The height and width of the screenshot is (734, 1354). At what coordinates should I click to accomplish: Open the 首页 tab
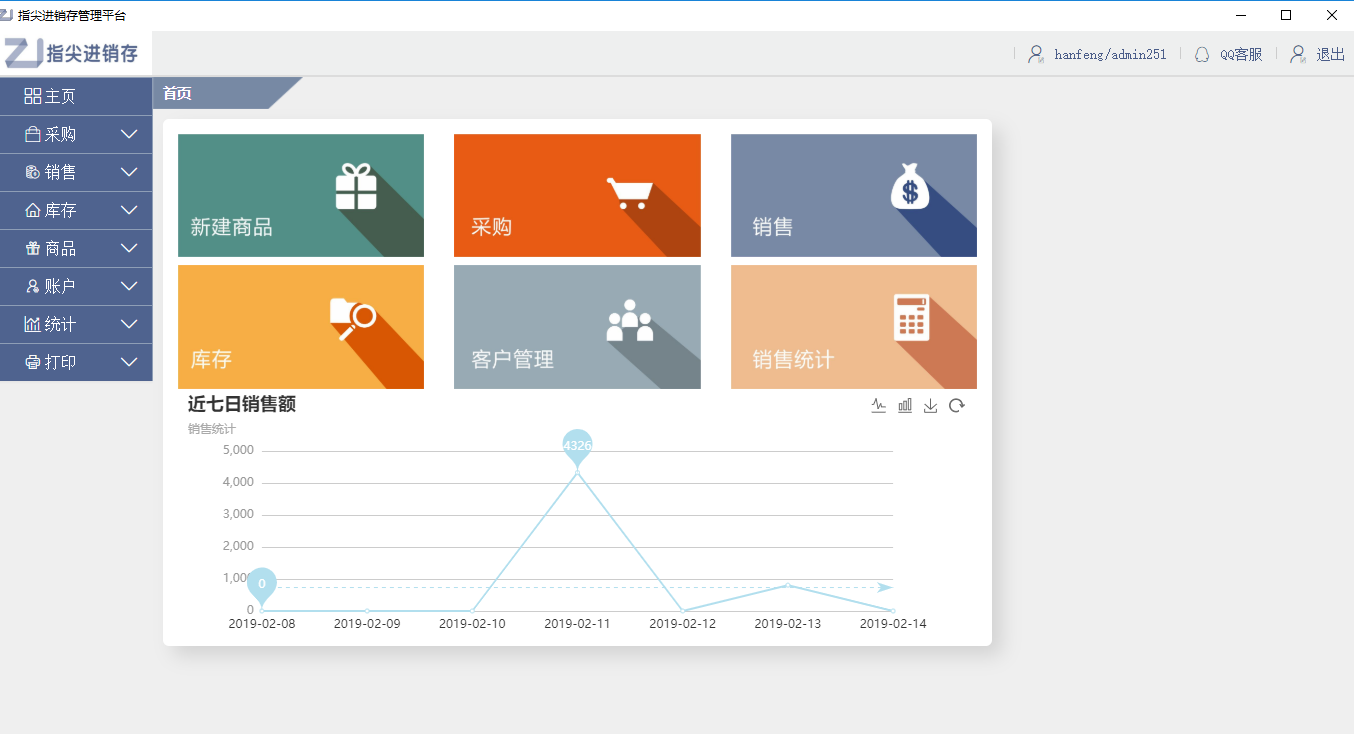click(x=177, y=94)
